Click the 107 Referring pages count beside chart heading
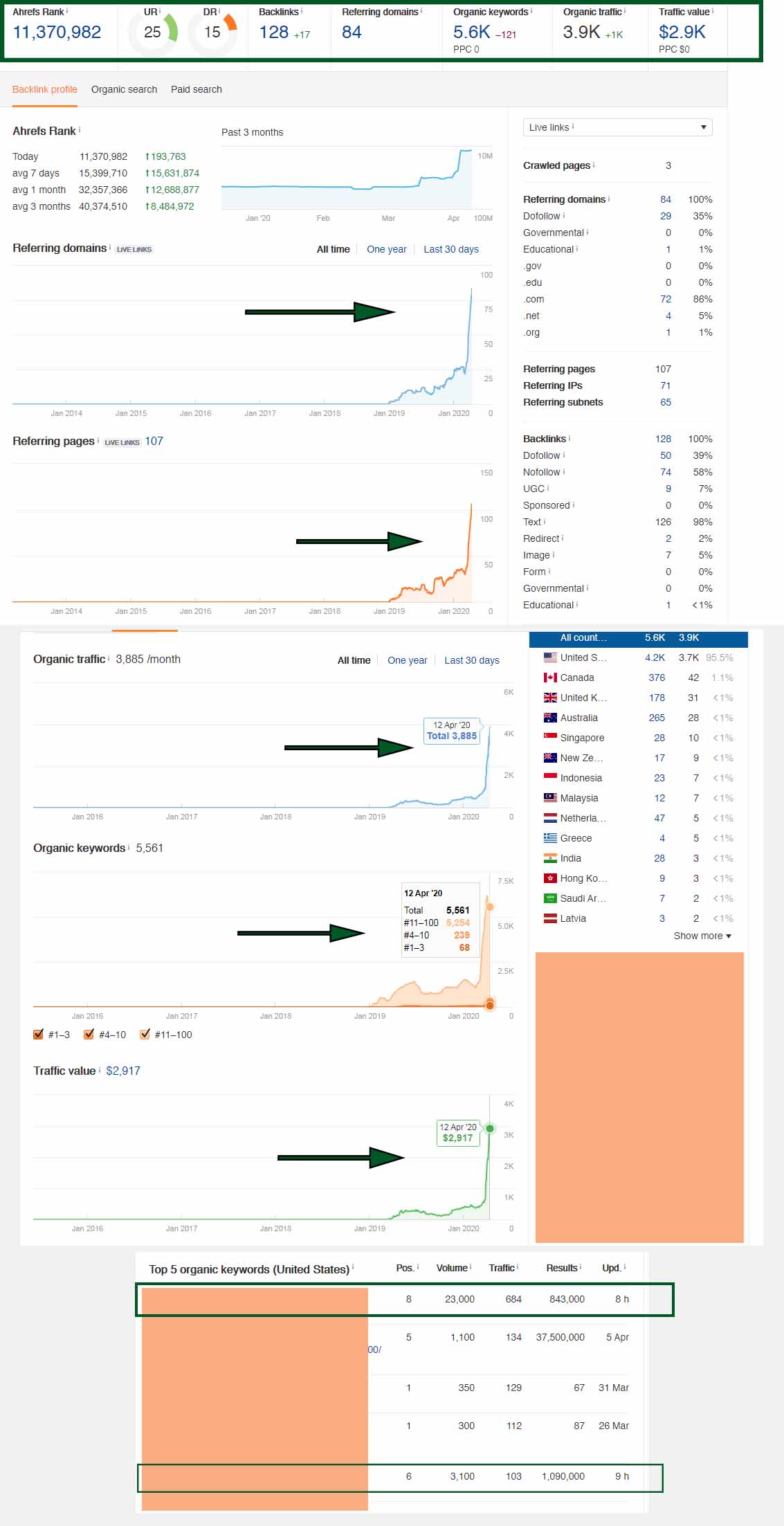784x1526 pixels. click(x=154, y=441)
